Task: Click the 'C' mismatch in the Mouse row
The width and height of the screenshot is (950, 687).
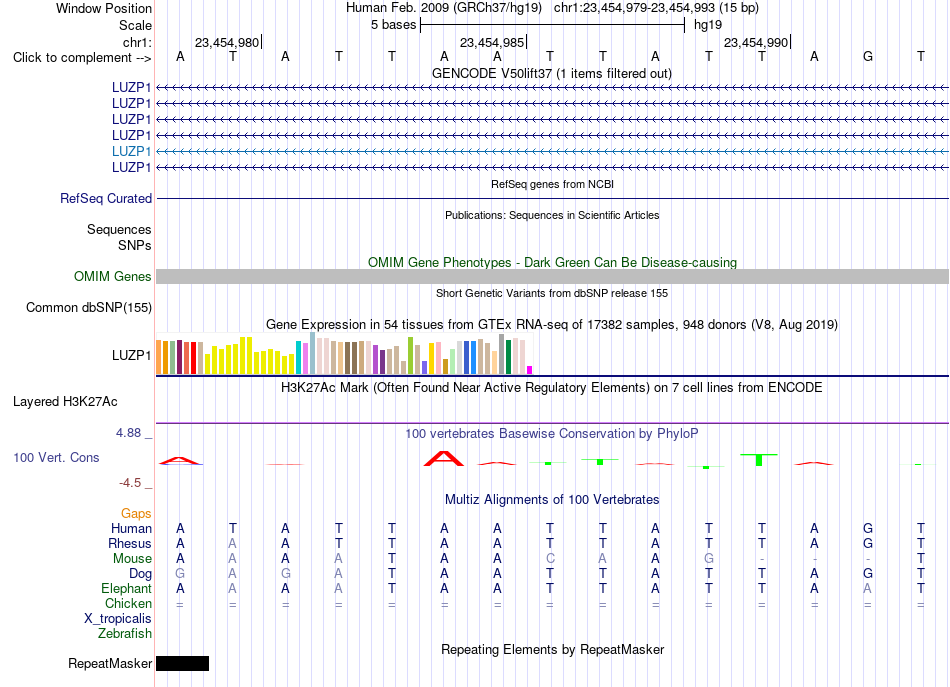Action: tap(550, 559)
